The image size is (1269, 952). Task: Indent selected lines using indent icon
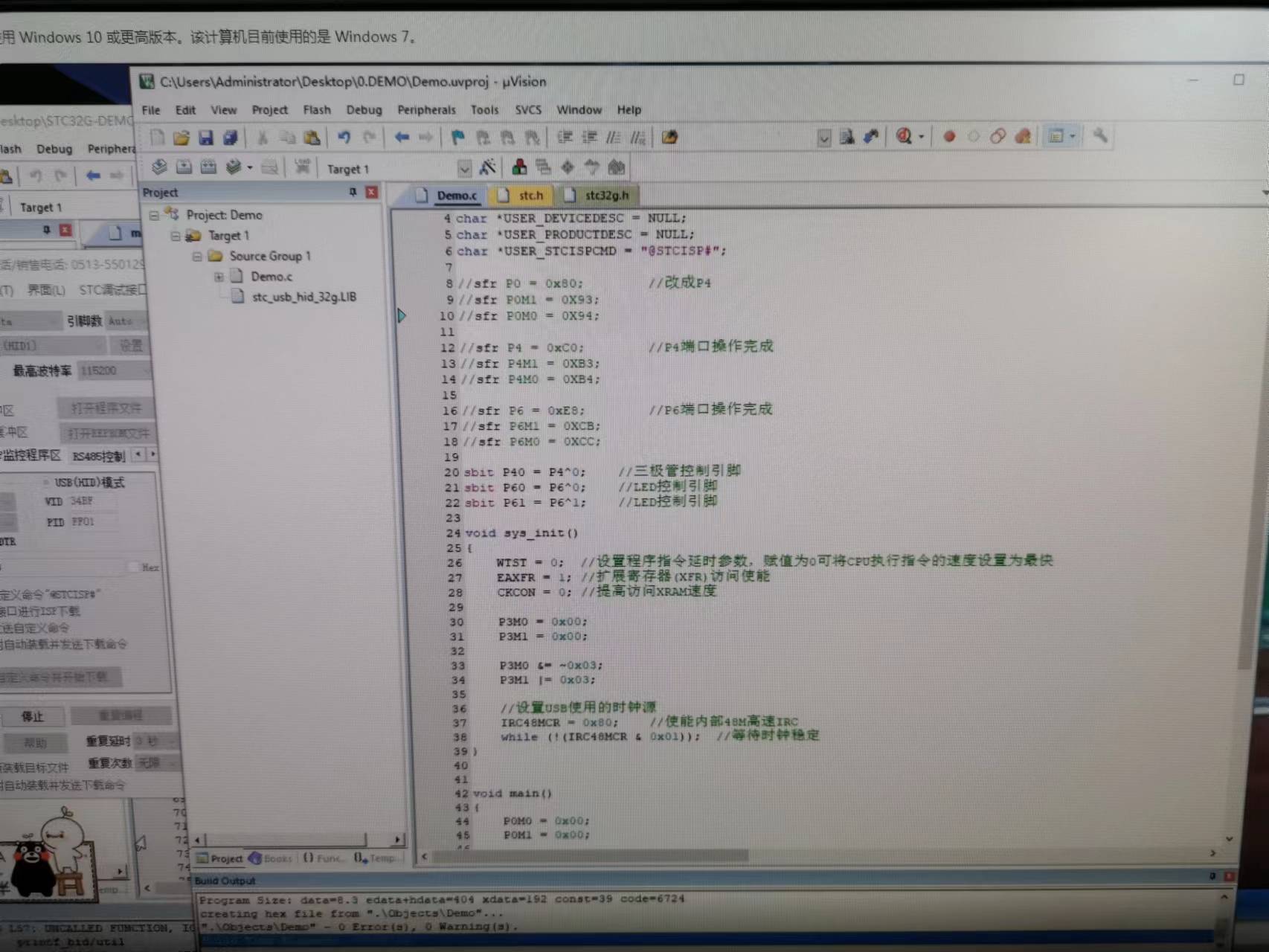(x=565, y=137)
